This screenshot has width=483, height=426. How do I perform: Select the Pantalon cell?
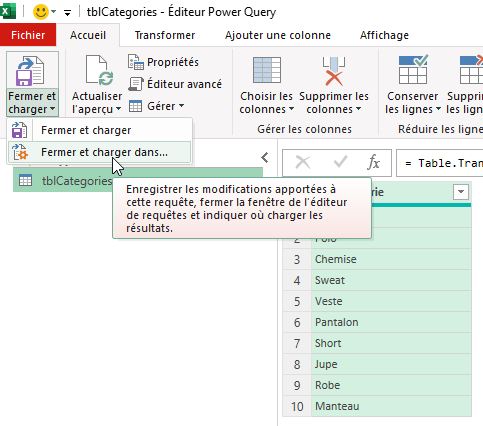[391, 322]
